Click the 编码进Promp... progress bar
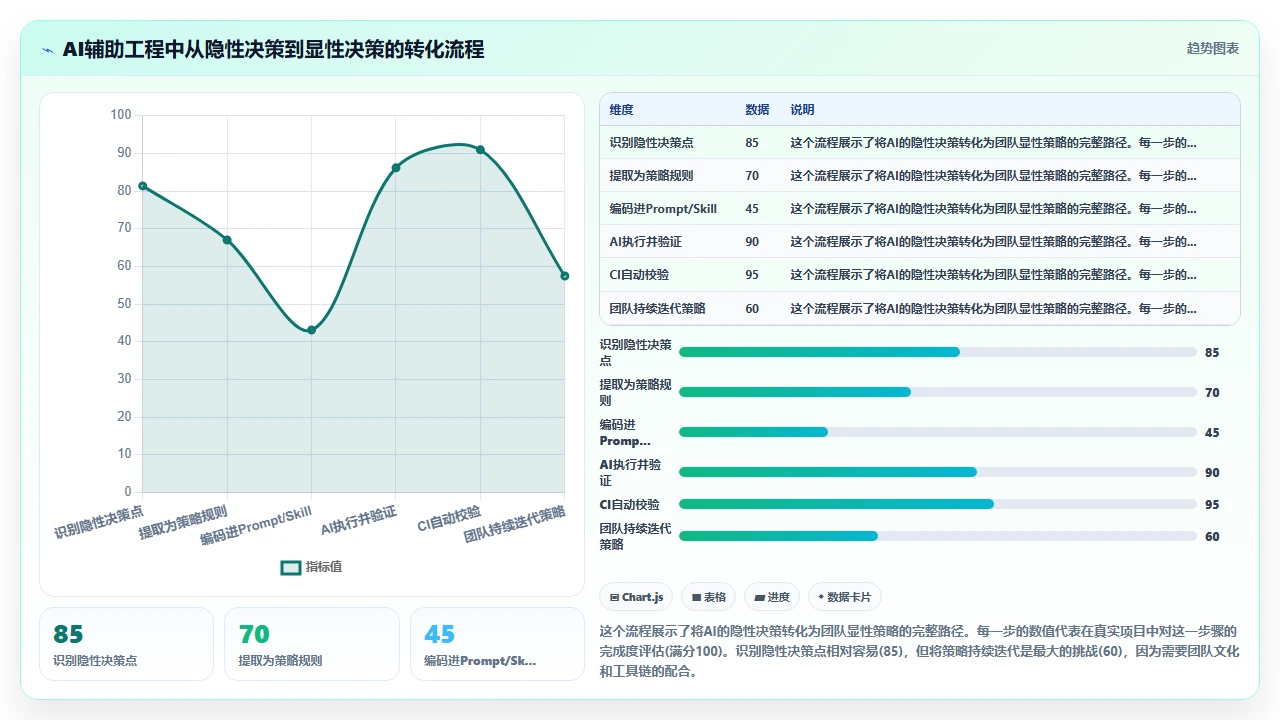1280x720 pixels. [x=938, y=432]
